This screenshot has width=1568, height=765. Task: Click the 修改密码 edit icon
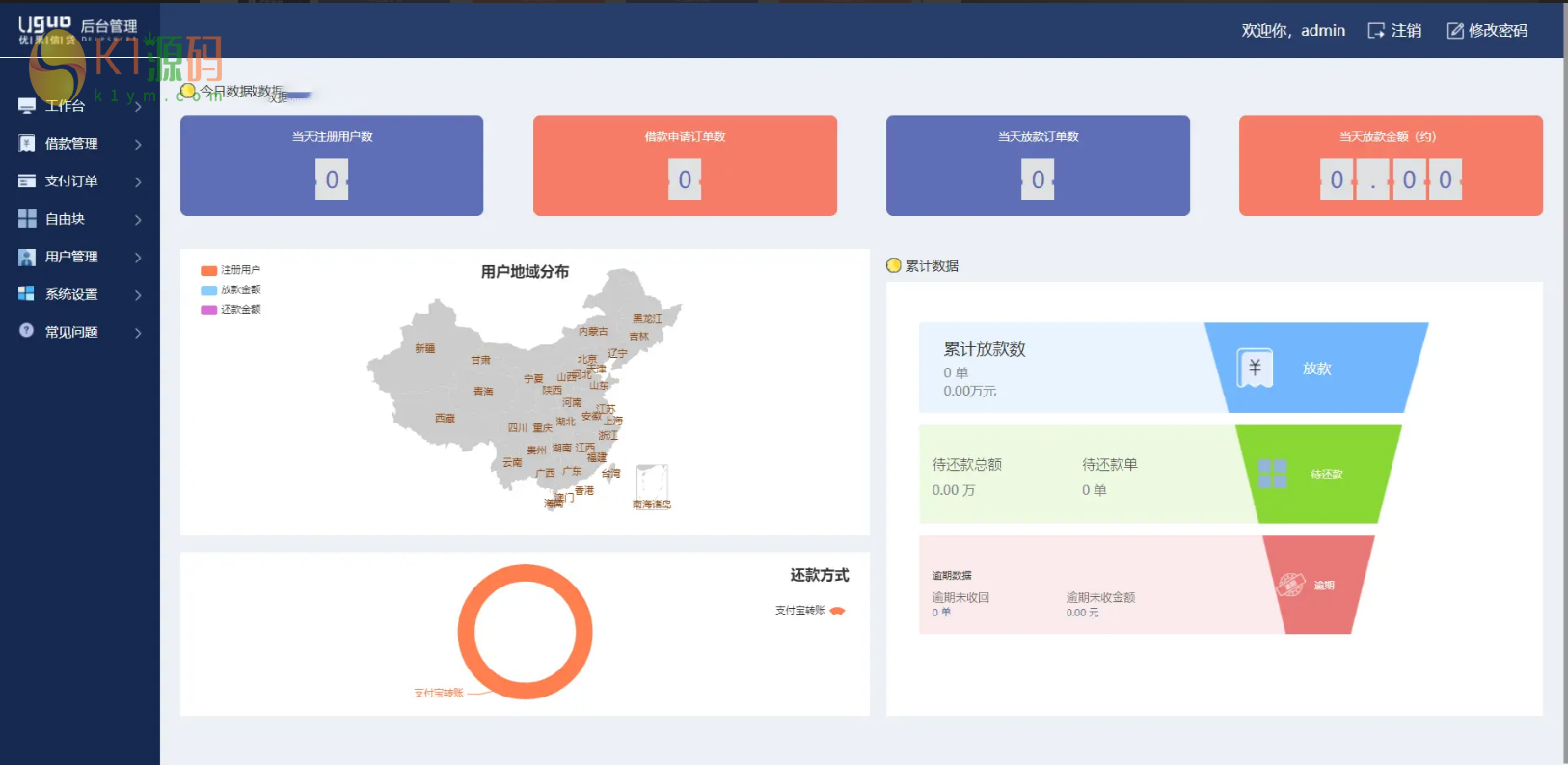(x=1455, y=31)
